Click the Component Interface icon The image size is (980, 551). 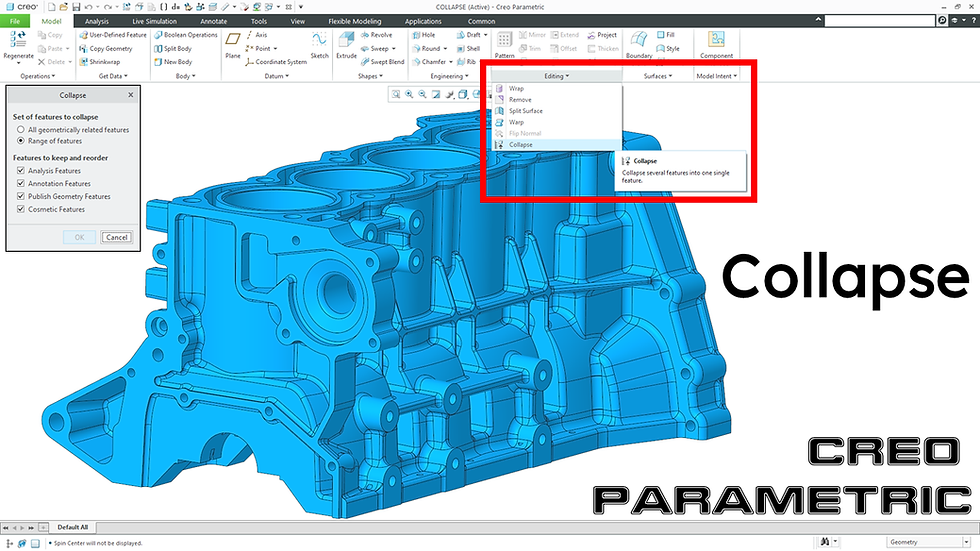tap(716, 40)
